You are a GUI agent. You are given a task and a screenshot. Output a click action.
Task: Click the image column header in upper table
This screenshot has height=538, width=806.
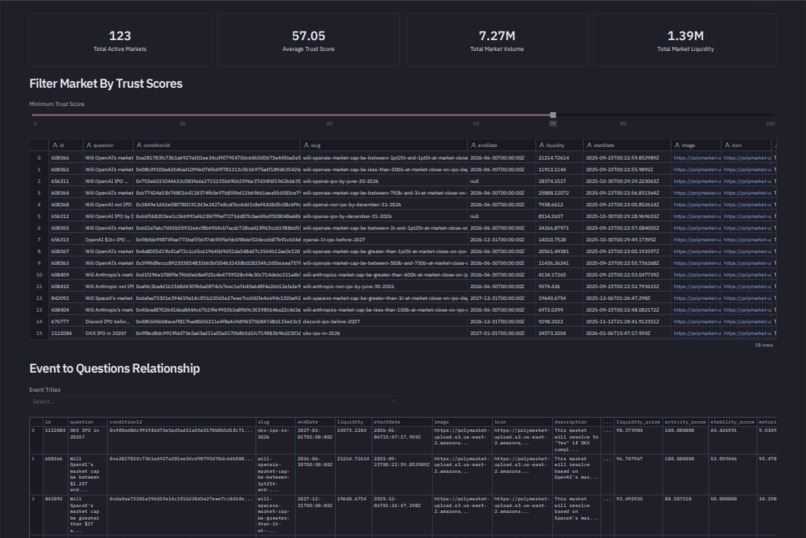coord(696,145)
